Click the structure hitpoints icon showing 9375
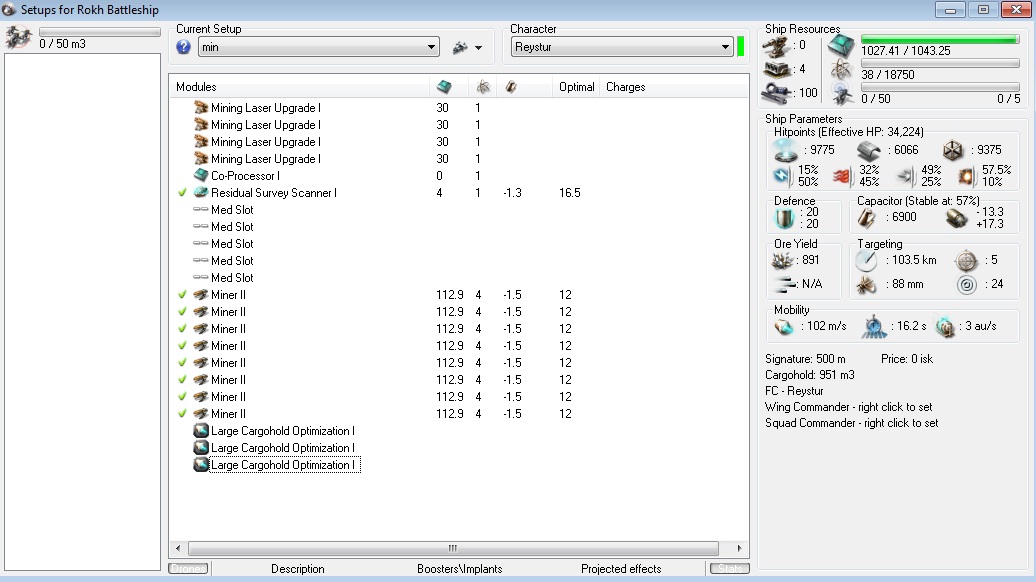The image size is (1036, 582). pyautogui.click(x=953, y=151)
